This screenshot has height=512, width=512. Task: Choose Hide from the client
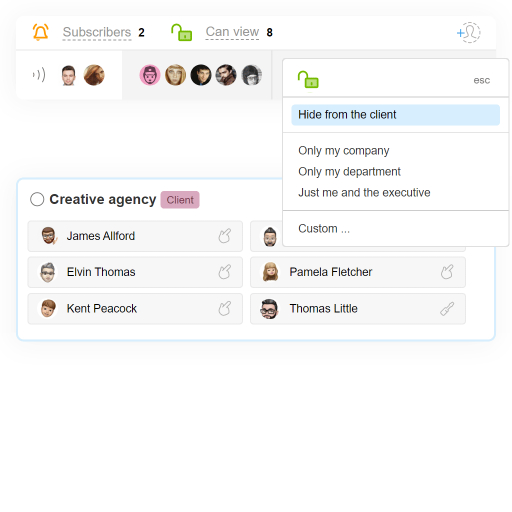click(395, 115)
